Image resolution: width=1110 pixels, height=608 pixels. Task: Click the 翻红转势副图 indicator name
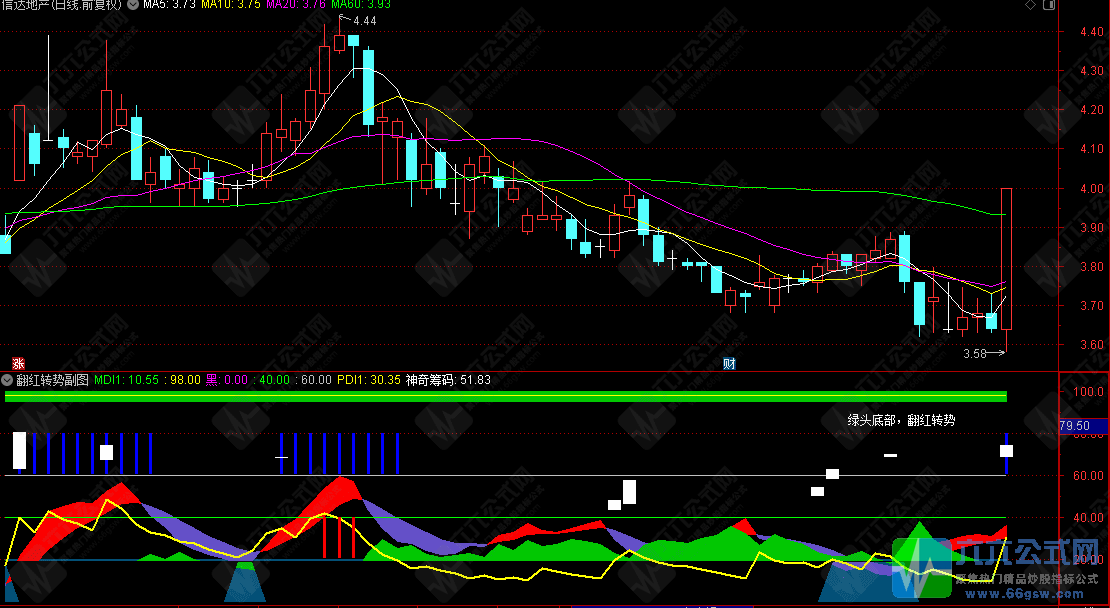[52, 379]
